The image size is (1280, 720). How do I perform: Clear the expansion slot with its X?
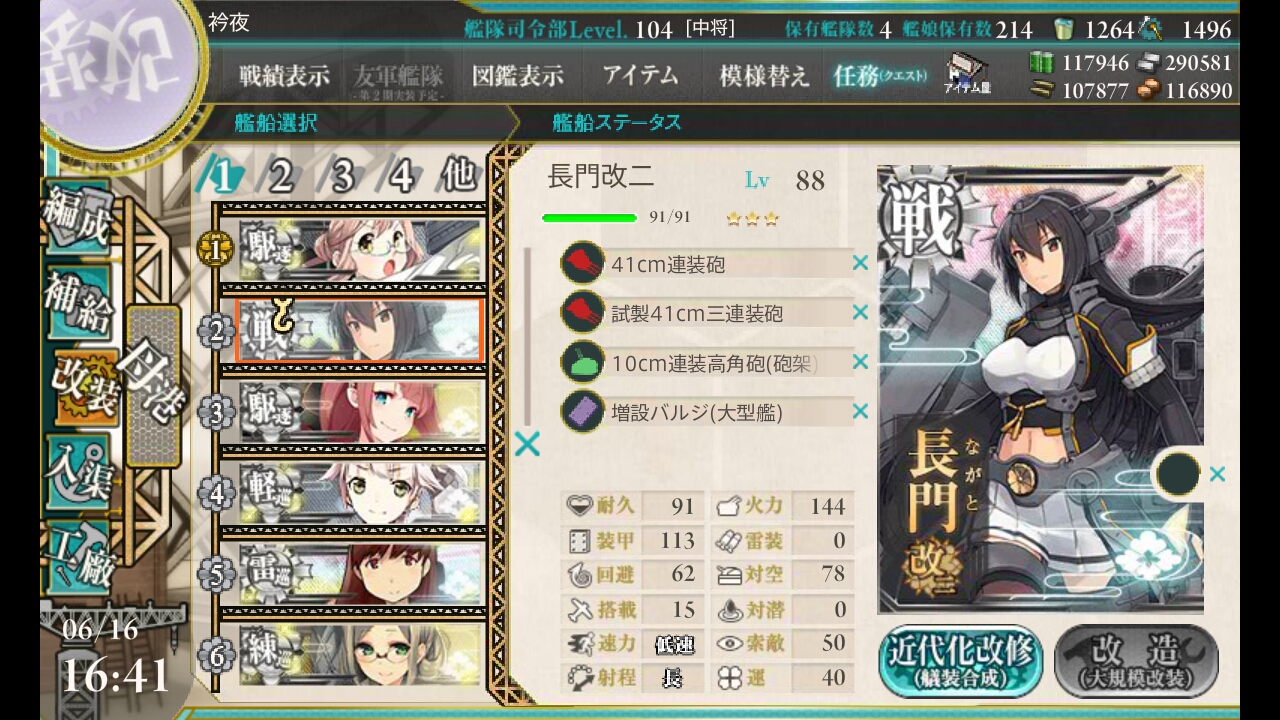1217,475
